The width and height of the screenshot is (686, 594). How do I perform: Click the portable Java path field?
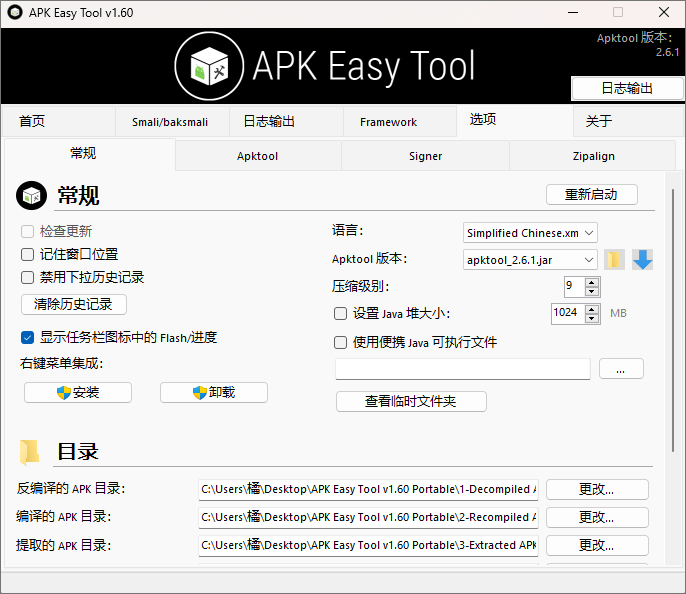pos(463,369)
